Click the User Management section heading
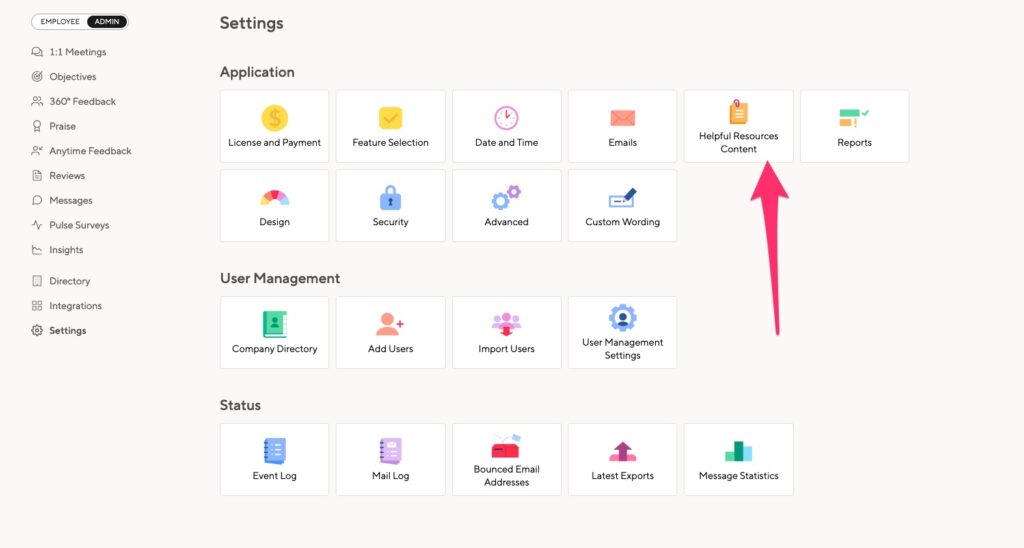The width and height of the screenshot is (1024, 548). (280, 278)
